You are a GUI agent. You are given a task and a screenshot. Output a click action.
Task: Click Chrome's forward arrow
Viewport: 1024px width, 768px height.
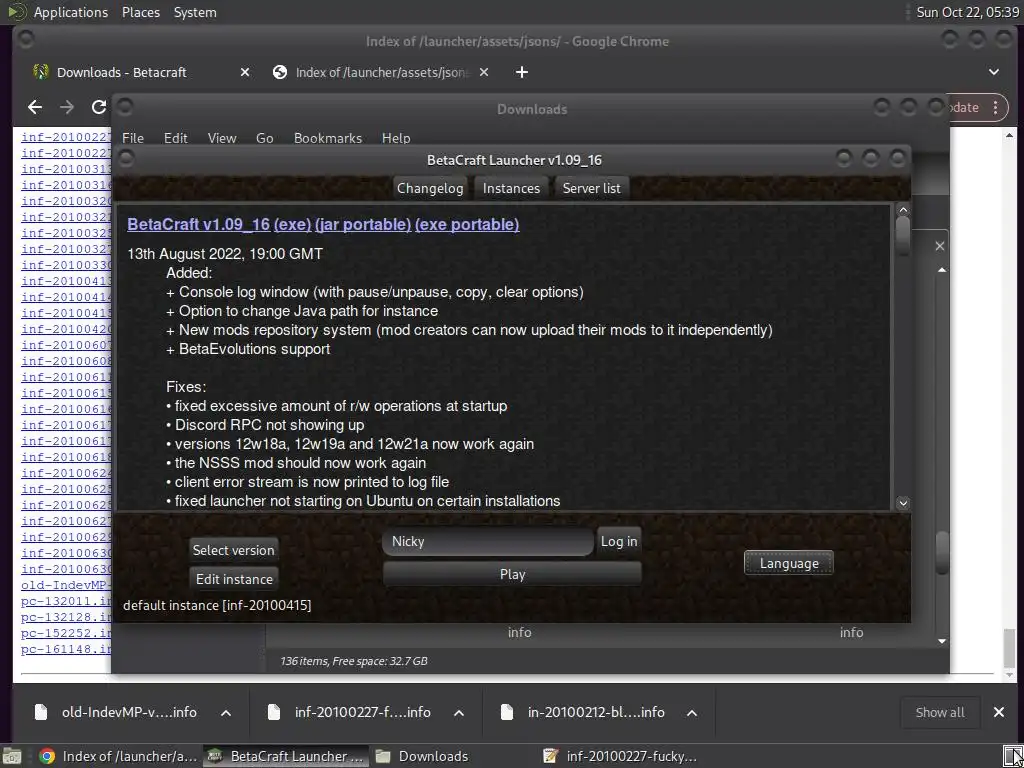(x=67, y=107)
